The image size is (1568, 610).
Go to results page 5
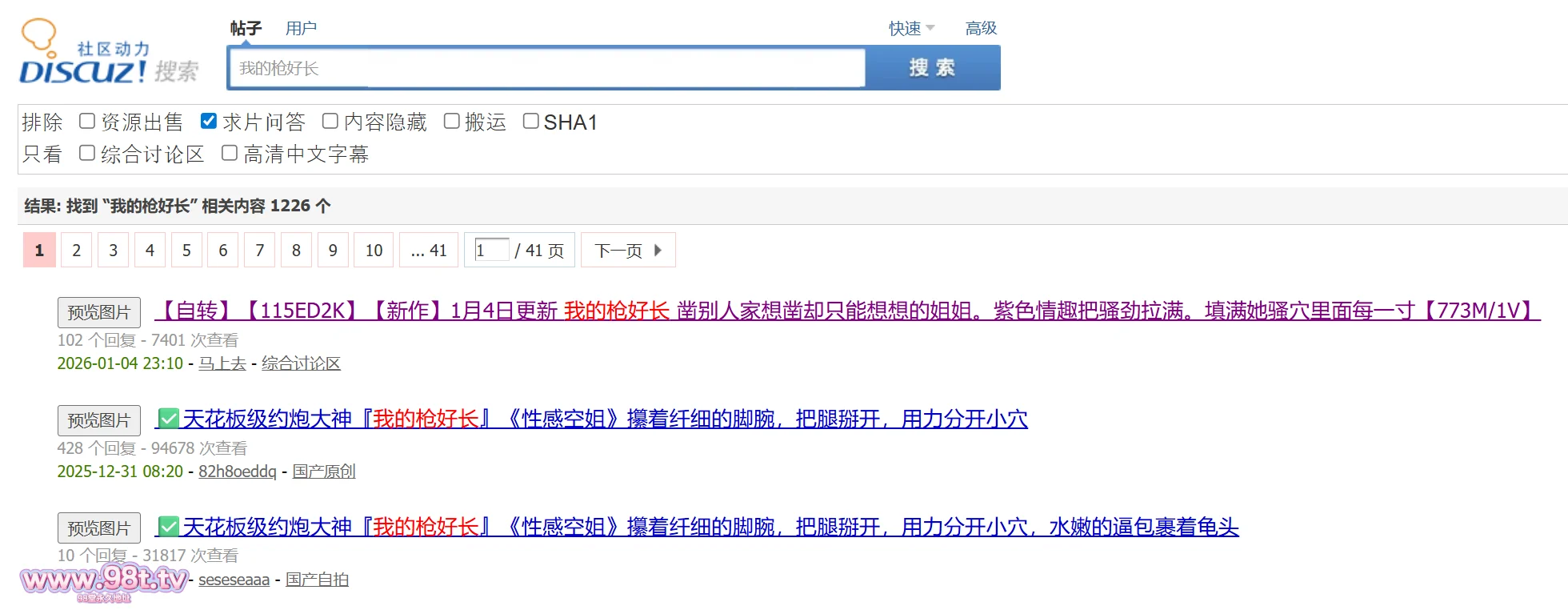tap(186, 251)
